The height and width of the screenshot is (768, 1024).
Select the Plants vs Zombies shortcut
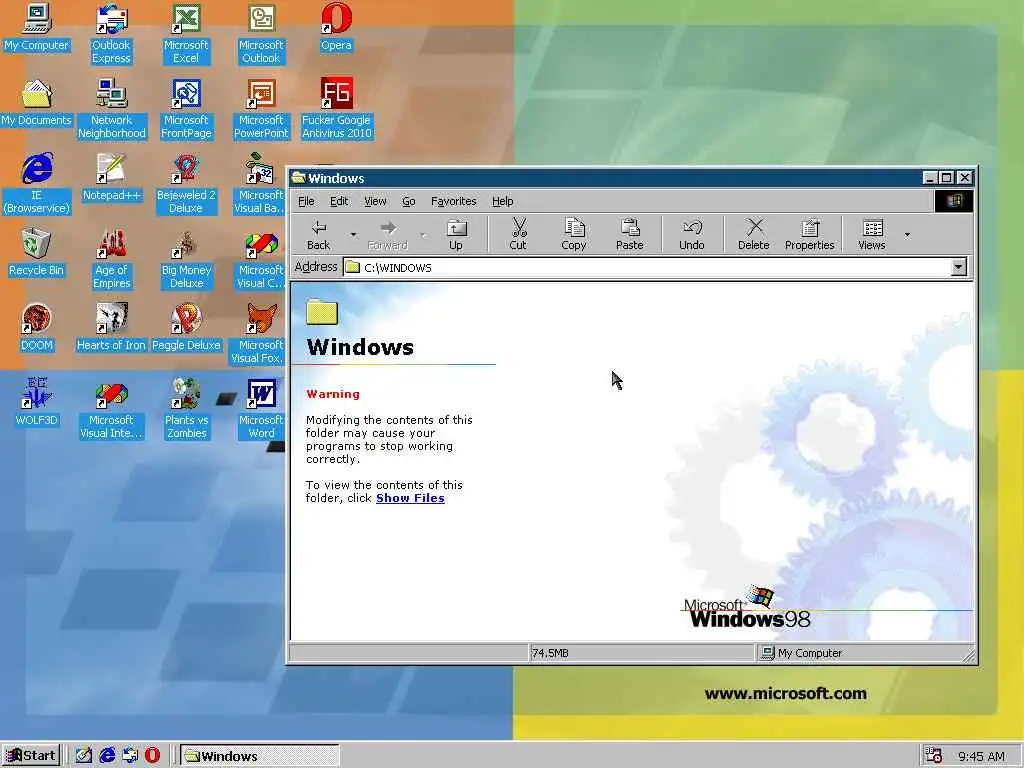click(x=186, y=409)
